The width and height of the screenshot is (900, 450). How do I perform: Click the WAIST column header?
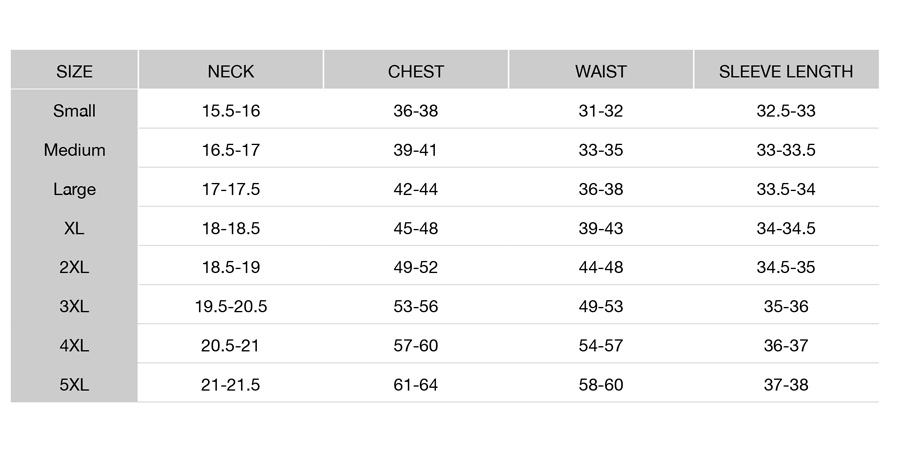click(x=600, y=72)
